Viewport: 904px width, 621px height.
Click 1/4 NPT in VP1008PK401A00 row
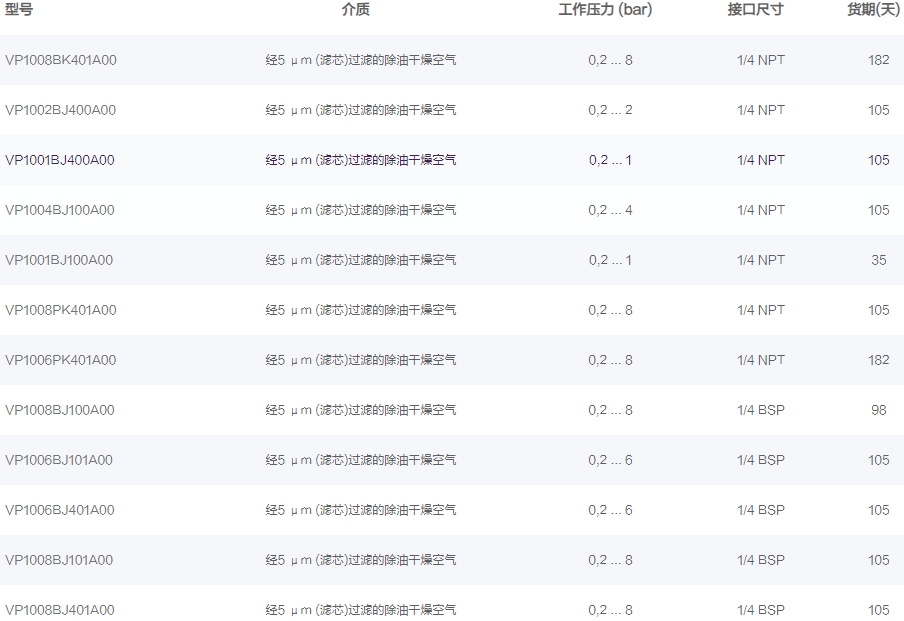[761, 310]
